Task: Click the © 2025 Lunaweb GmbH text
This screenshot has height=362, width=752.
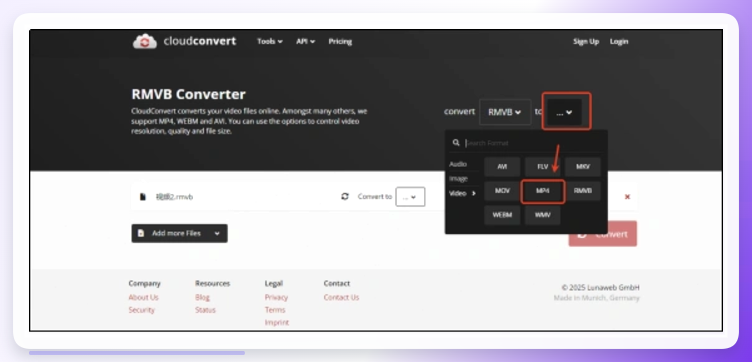Action: (x=600, y=288)
